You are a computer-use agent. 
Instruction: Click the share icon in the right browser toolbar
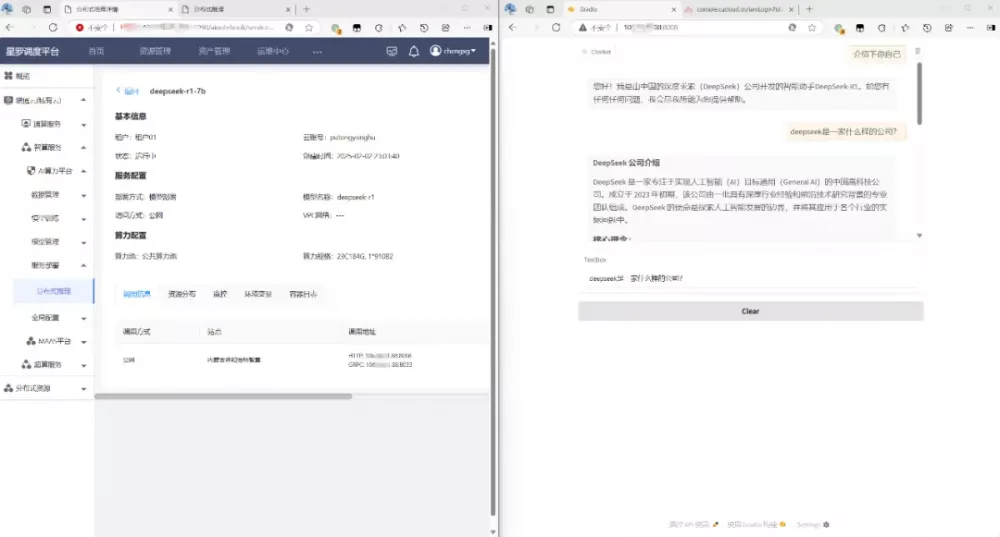[949, 27]
